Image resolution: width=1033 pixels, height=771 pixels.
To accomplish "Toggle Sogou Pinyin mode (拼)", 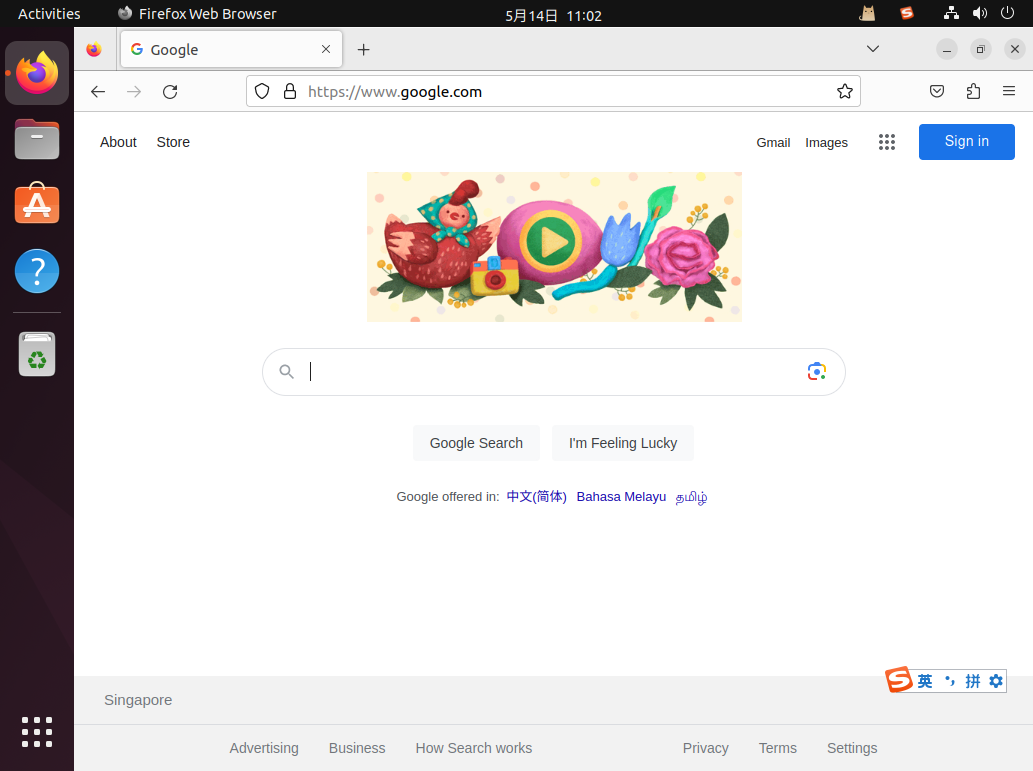I will (x=973, y=681).
